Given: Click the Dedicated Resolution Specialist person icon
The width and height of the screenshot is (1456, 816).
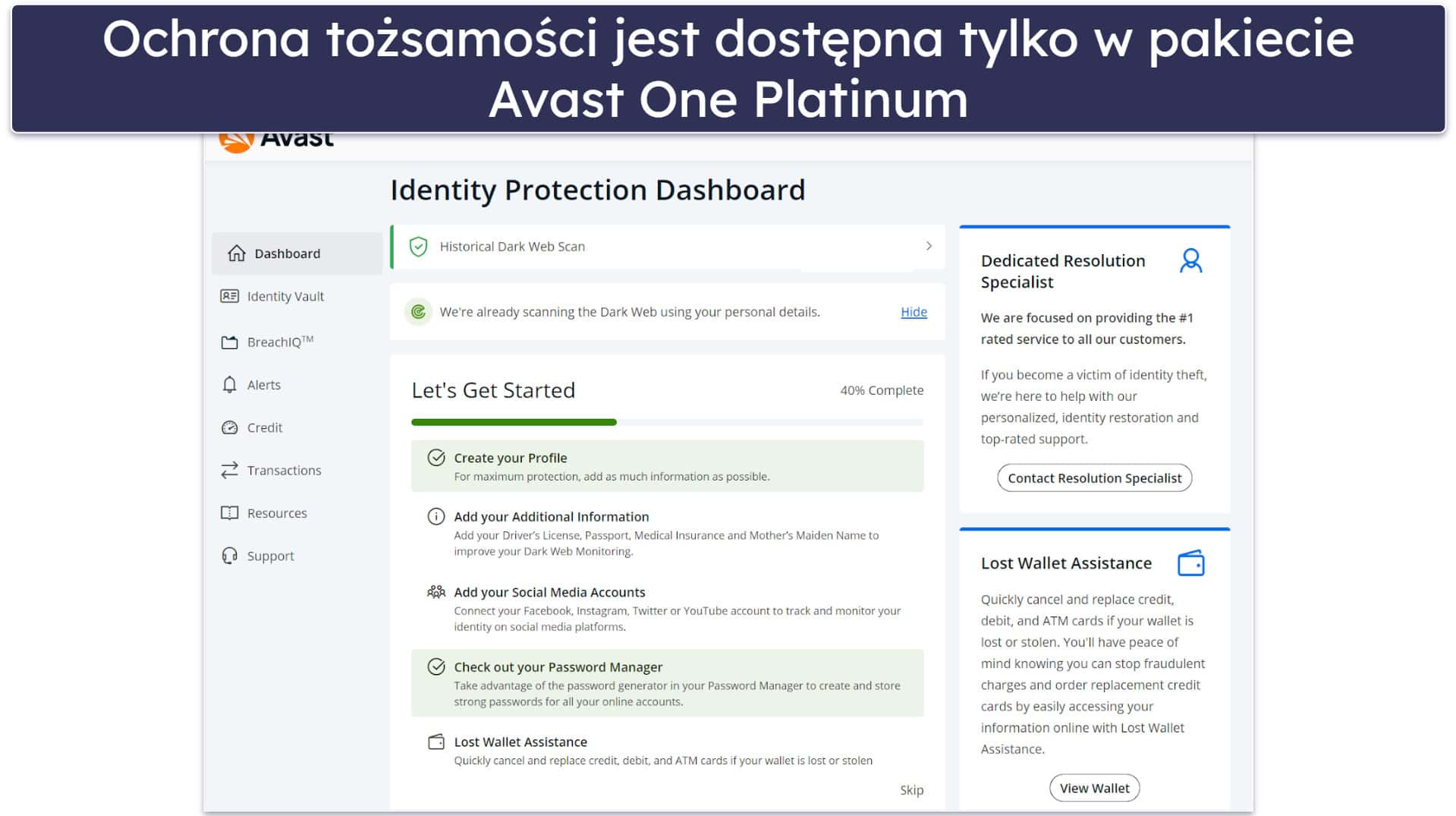Looking at the screenshot, I should (x=1190, y=261).
